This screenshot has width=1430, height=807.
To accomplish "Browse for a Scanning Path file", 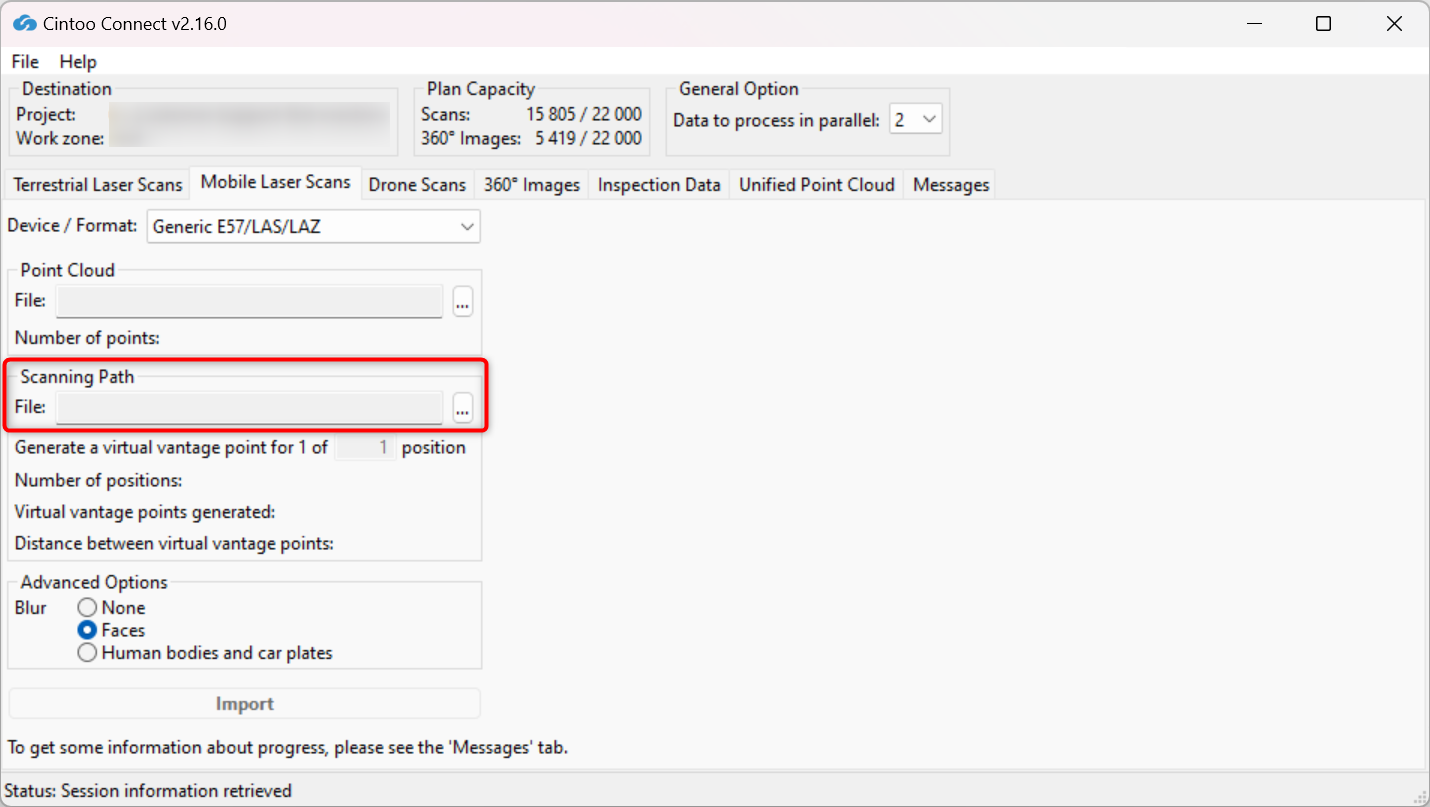I will pyautogui.click(x=462, y=408).
